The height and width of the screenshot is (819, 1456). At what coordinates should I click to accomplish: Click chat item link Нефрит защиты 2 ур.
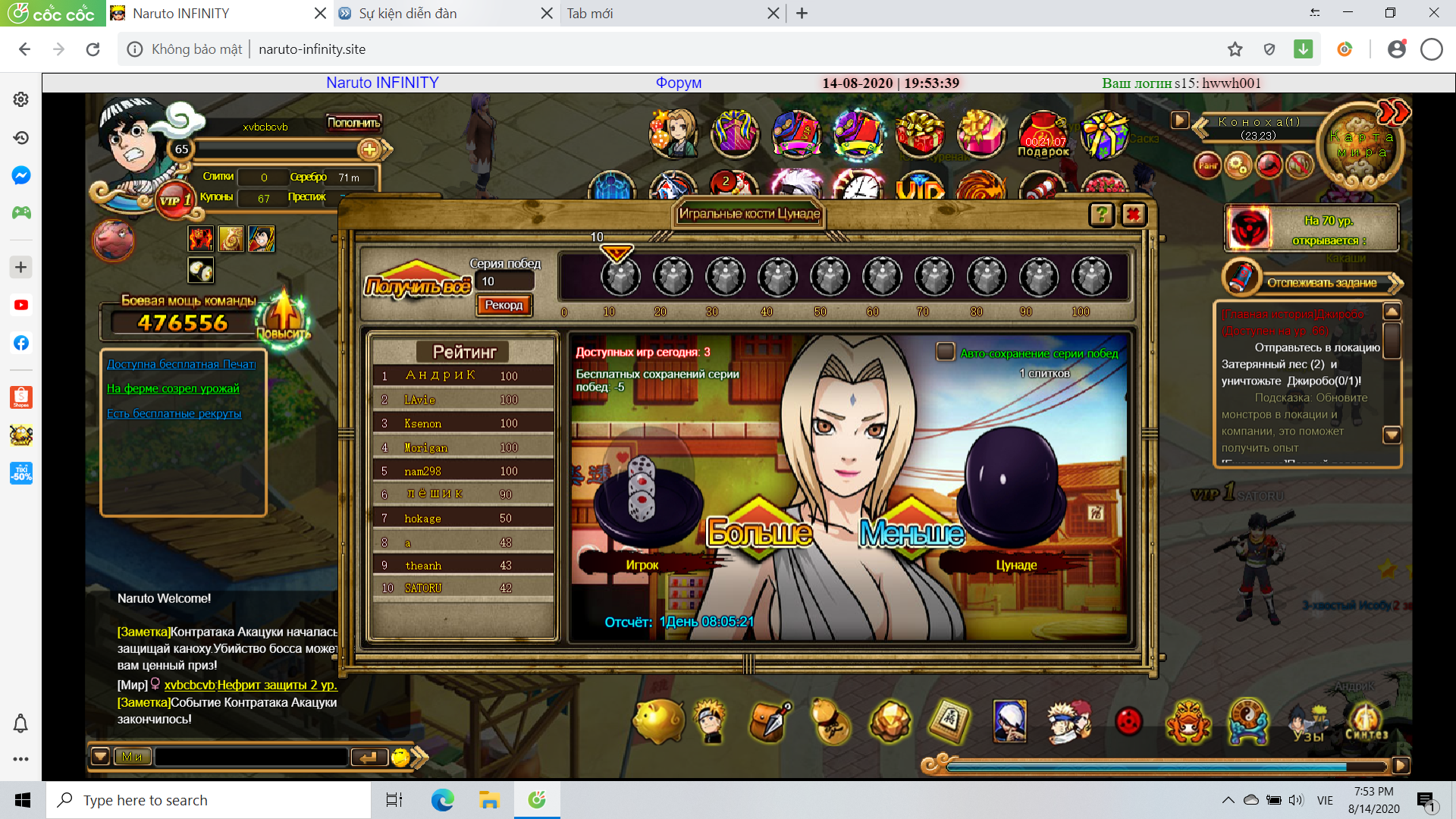click(x=277, y=685)
